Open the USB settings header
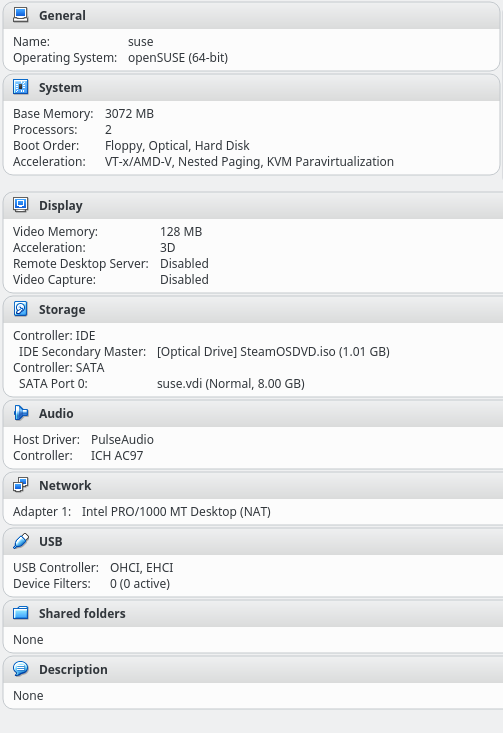This screenshot has height=733, width=503. [50, 541]
